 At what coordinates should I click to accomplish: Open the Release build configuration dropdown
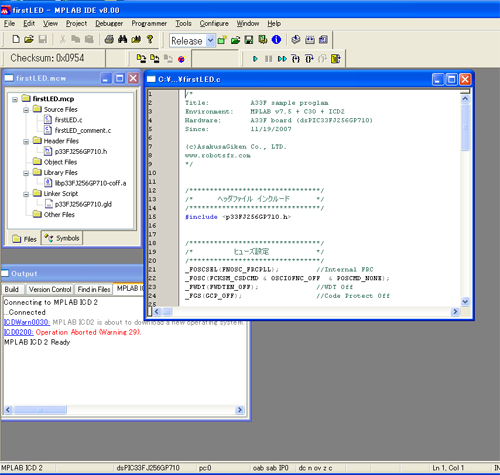click(x=210, y=41)
